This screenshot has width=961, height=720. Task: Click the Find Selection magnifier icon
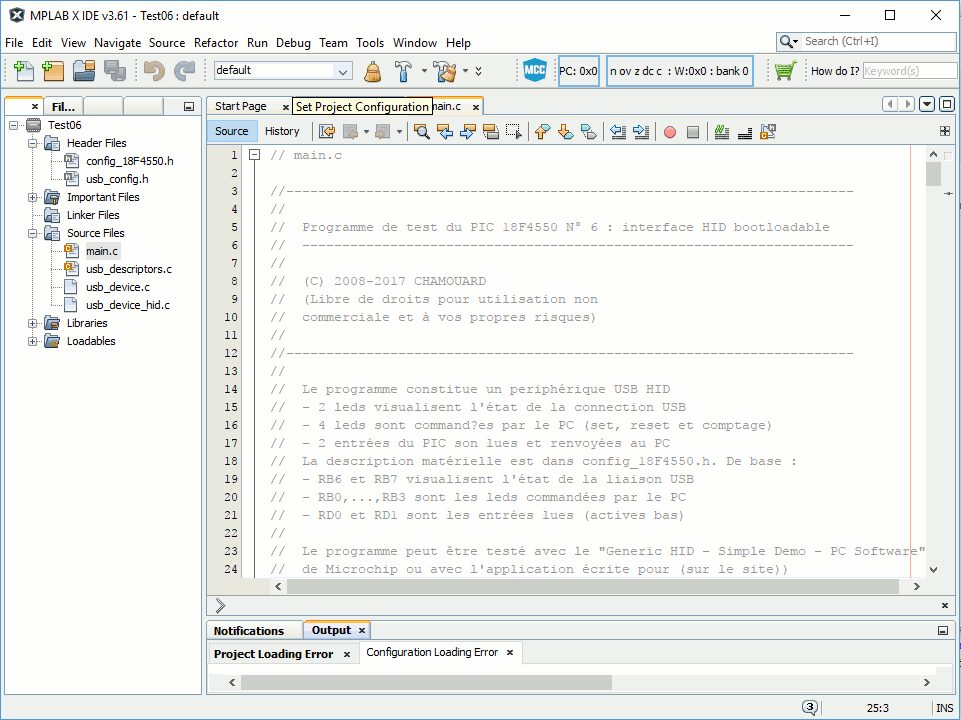coord(422,131)
